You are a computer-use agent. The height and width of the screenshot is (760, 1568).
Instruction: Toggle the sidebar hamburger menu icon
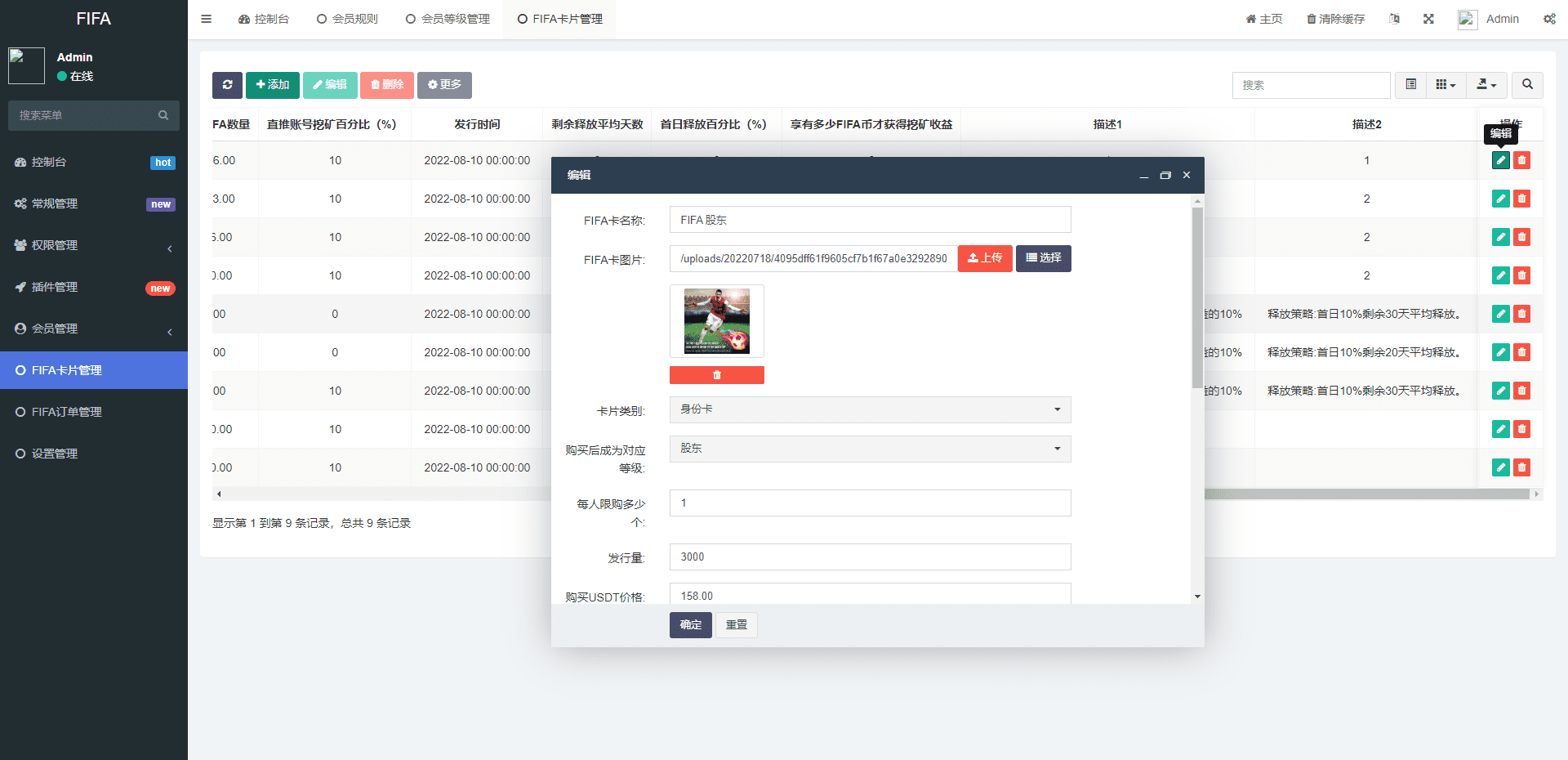point(207,19)
